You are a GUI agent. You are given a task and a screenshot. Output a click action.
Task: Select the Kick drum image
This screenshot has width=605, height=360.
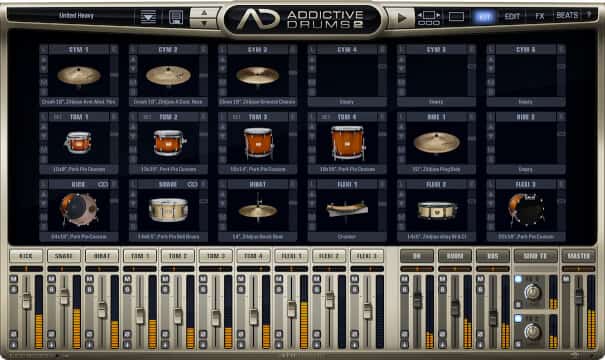(x=79, y=210)
